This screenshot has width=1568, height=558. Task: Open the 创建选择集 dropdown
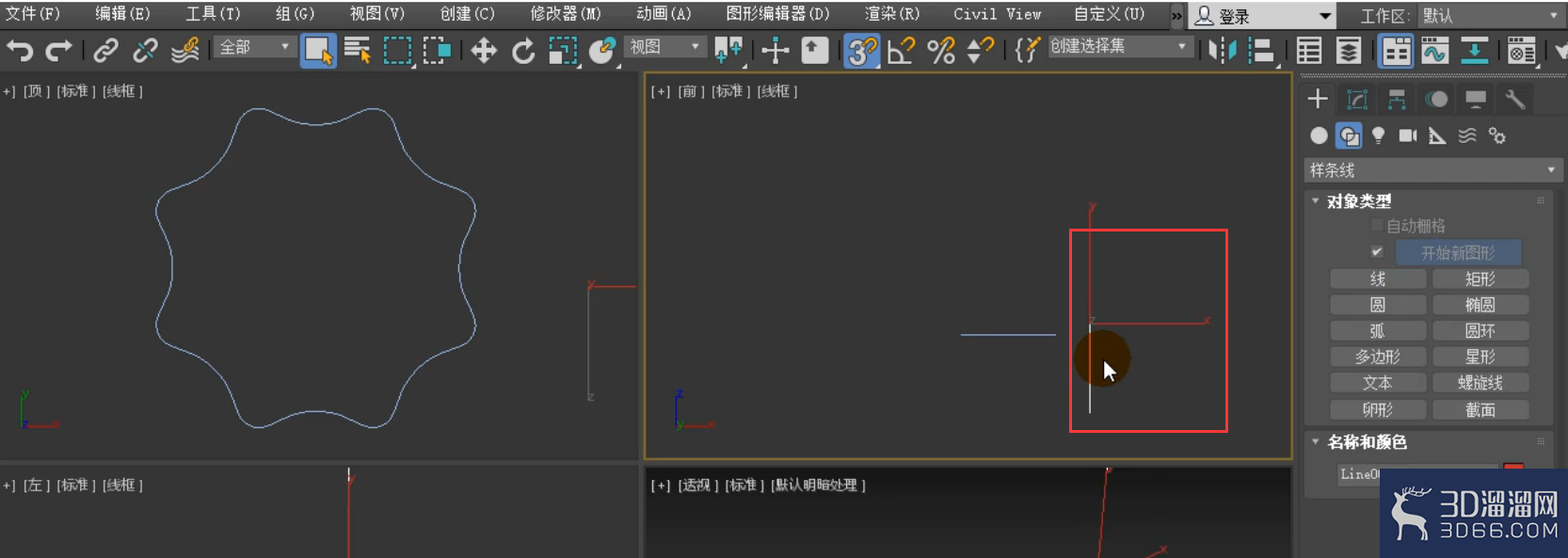point(1119,46)
